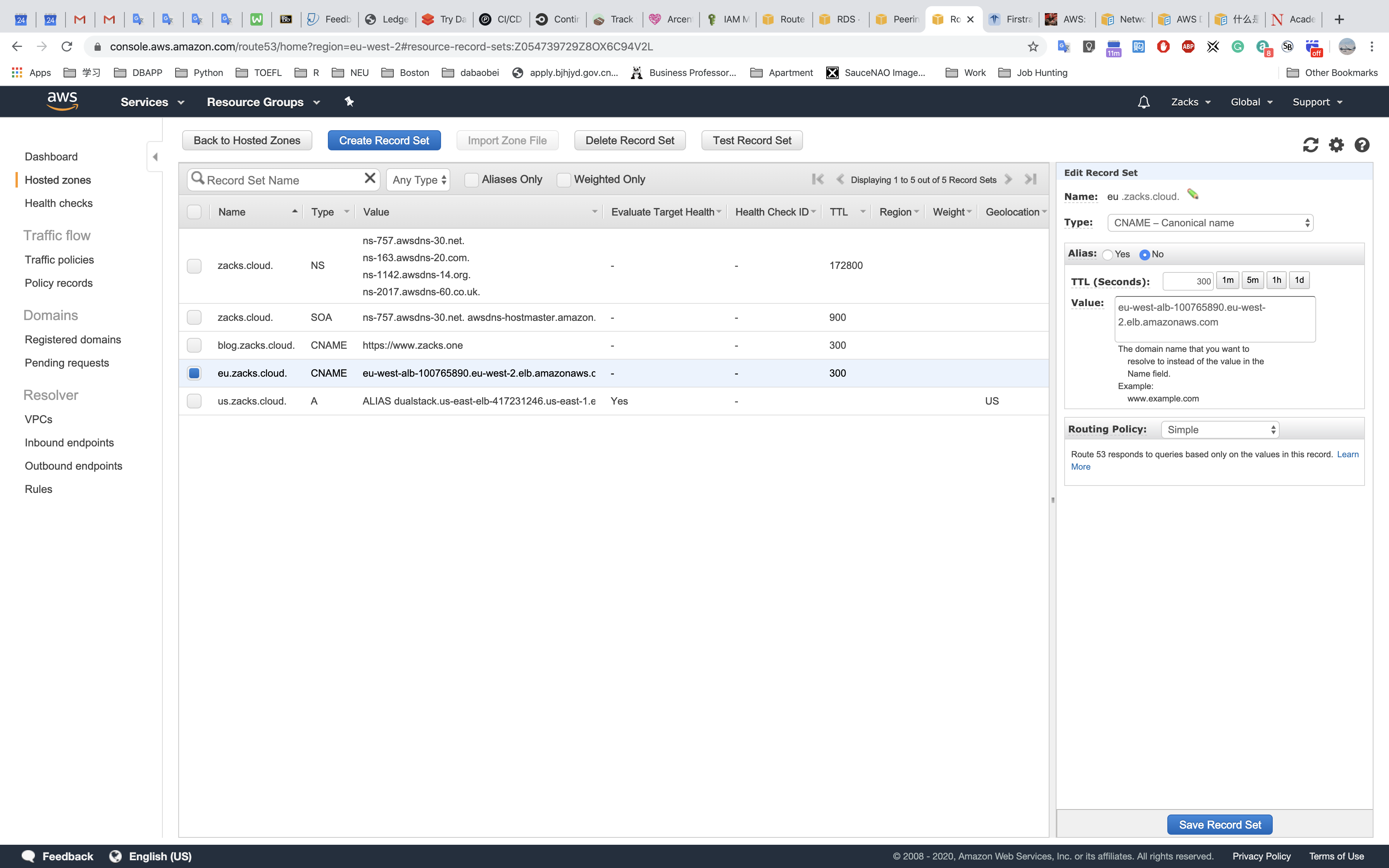Screen dimensions: 1389x868
Task: Go to Health checks in sidebar
Action: [x=59, y=203]
